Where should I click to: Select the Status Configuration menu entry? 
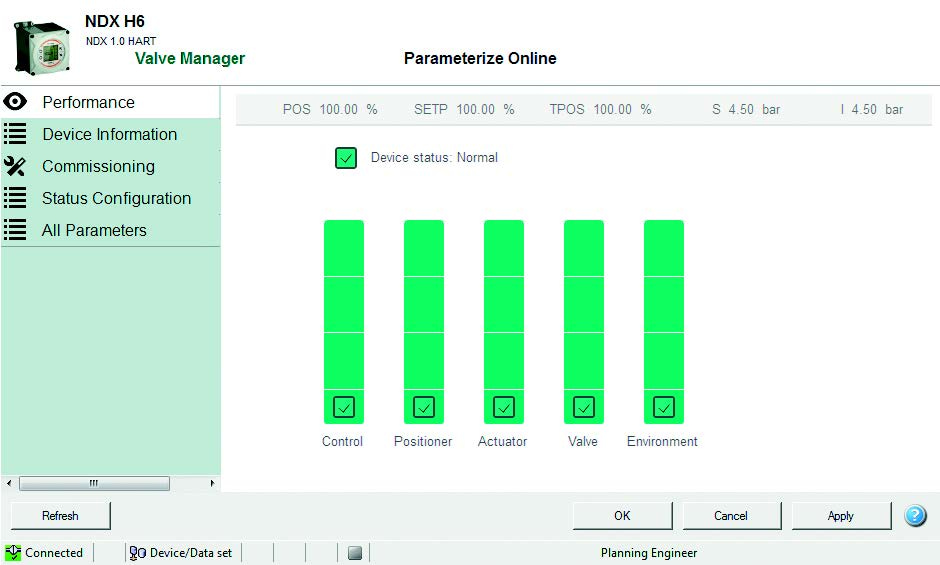tap(116, 198)
